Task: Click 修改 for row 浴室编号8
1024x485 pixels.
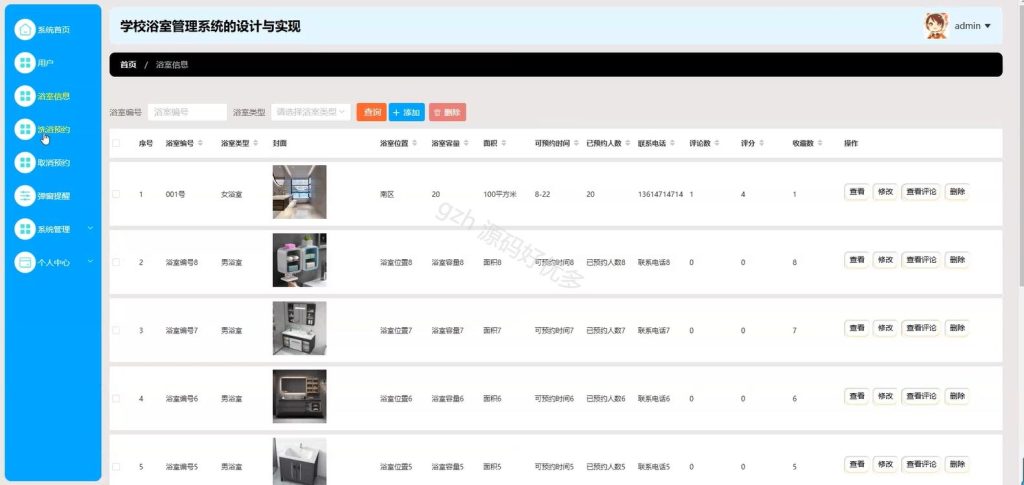Action: (885, 260)
